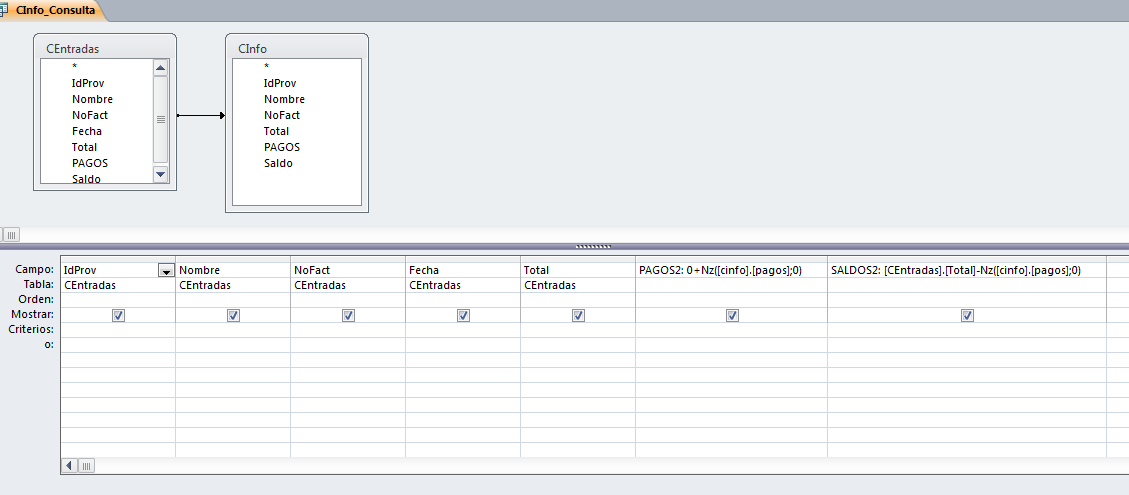Select PAGOS in CInfo field list
This screenshot has width=1129, height=495.
pyautogui.click(x=282, y=147)
